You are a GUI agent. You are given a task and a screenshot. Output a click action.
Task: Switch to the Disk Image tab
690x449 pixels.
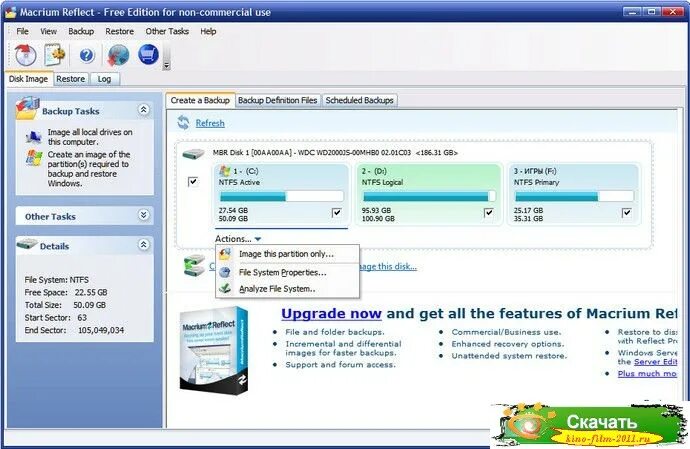[29, 79]
